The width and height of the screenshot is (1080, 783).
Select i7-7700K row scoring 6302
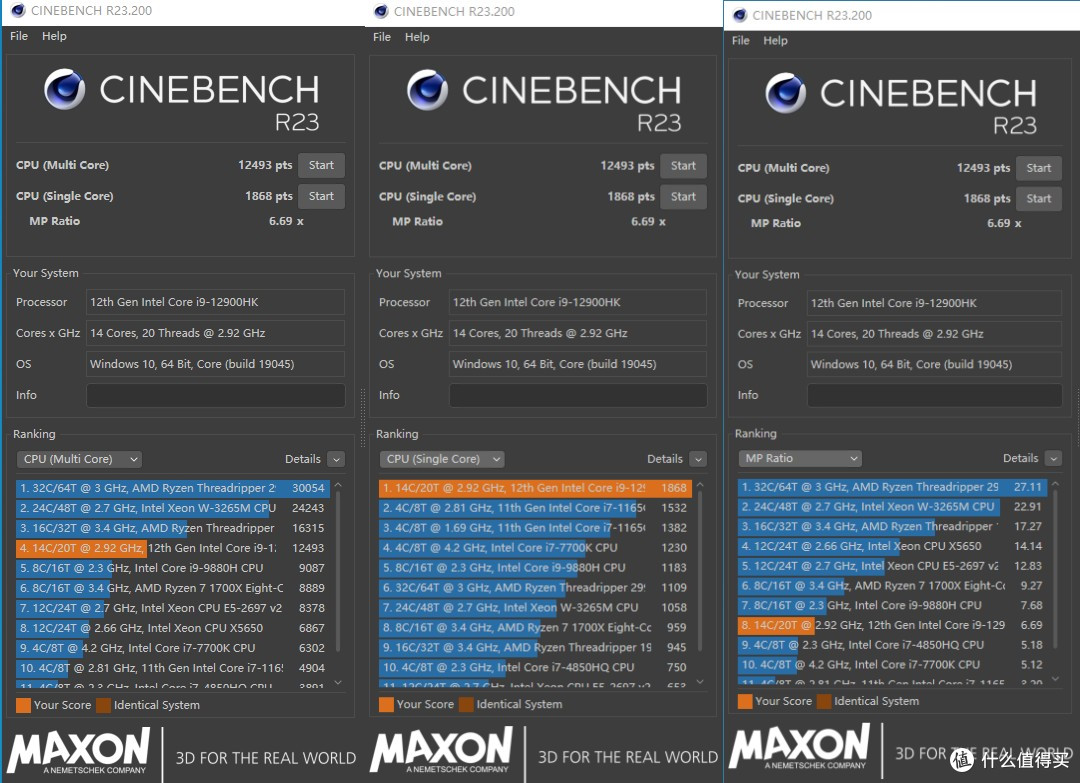point(172,648)
